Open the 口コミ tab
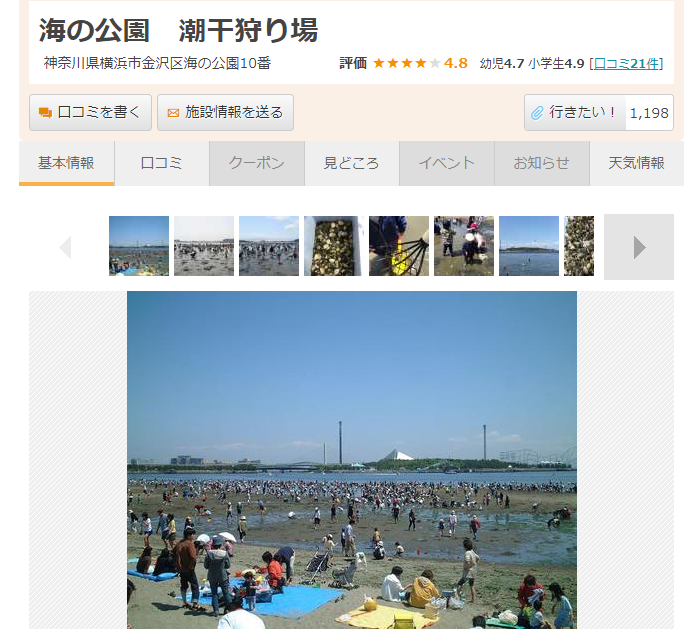Screen dimensions: 693x635 (161, 163)
